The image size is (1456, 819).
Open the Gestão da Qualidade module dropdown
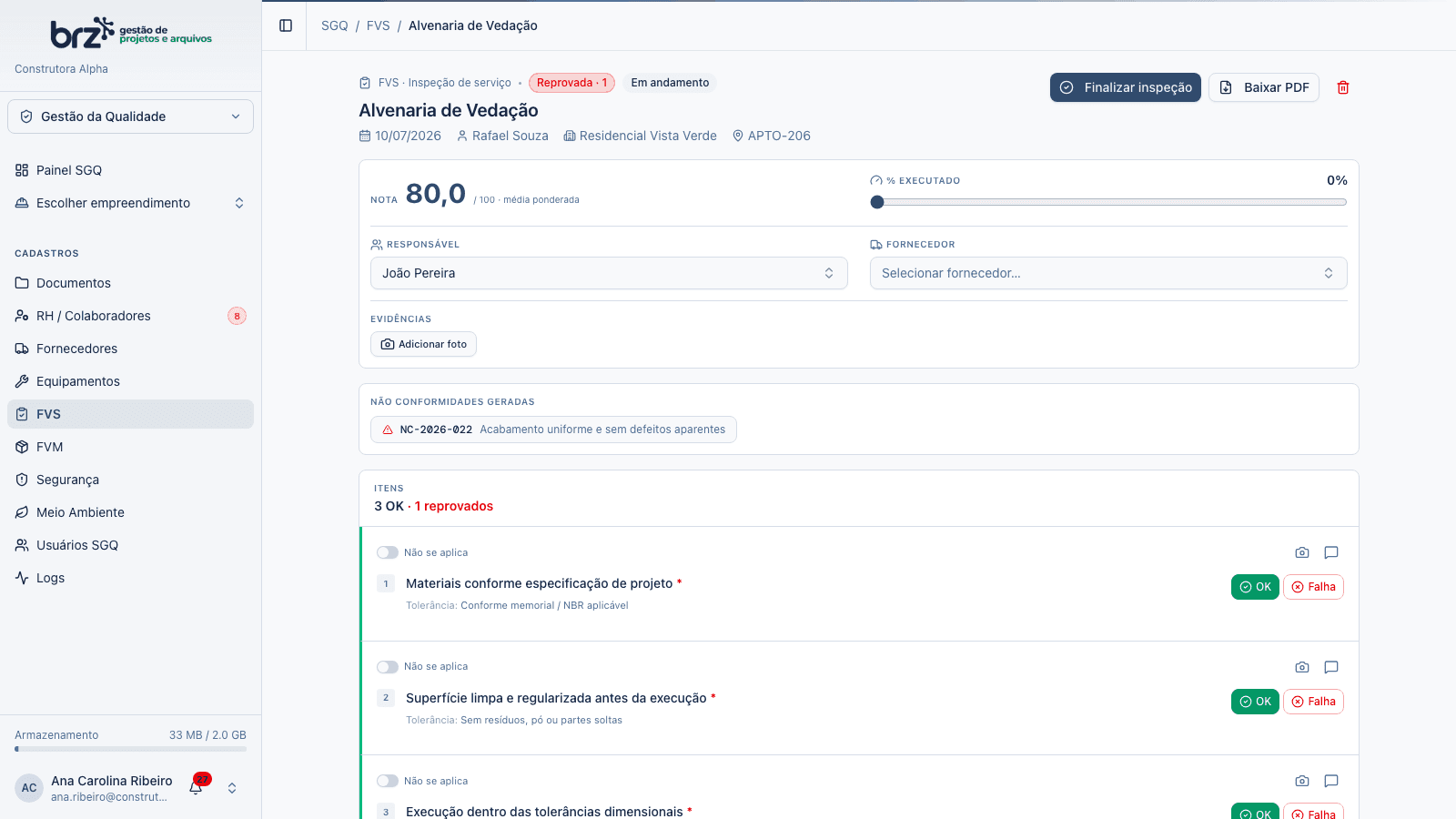tap(130, 116)
